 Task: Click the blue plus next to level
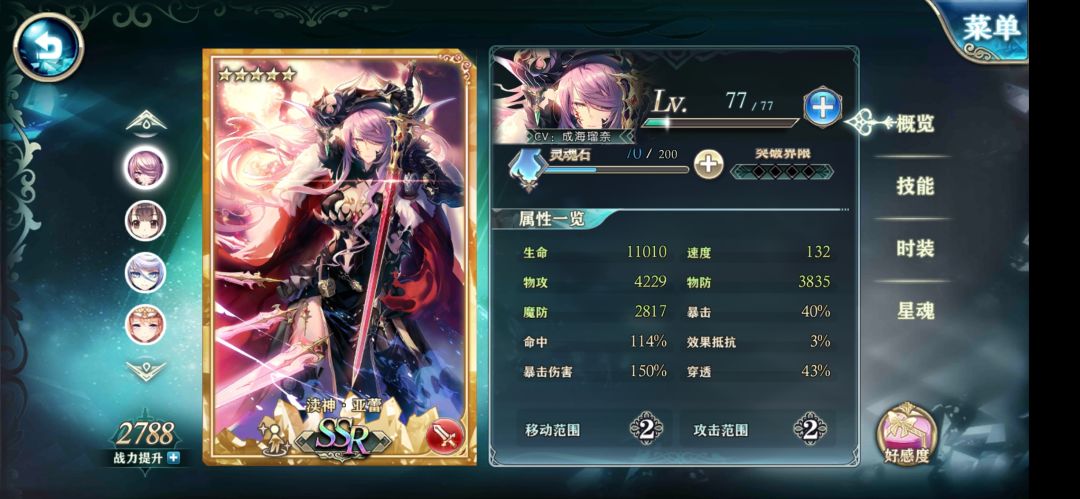822,108
